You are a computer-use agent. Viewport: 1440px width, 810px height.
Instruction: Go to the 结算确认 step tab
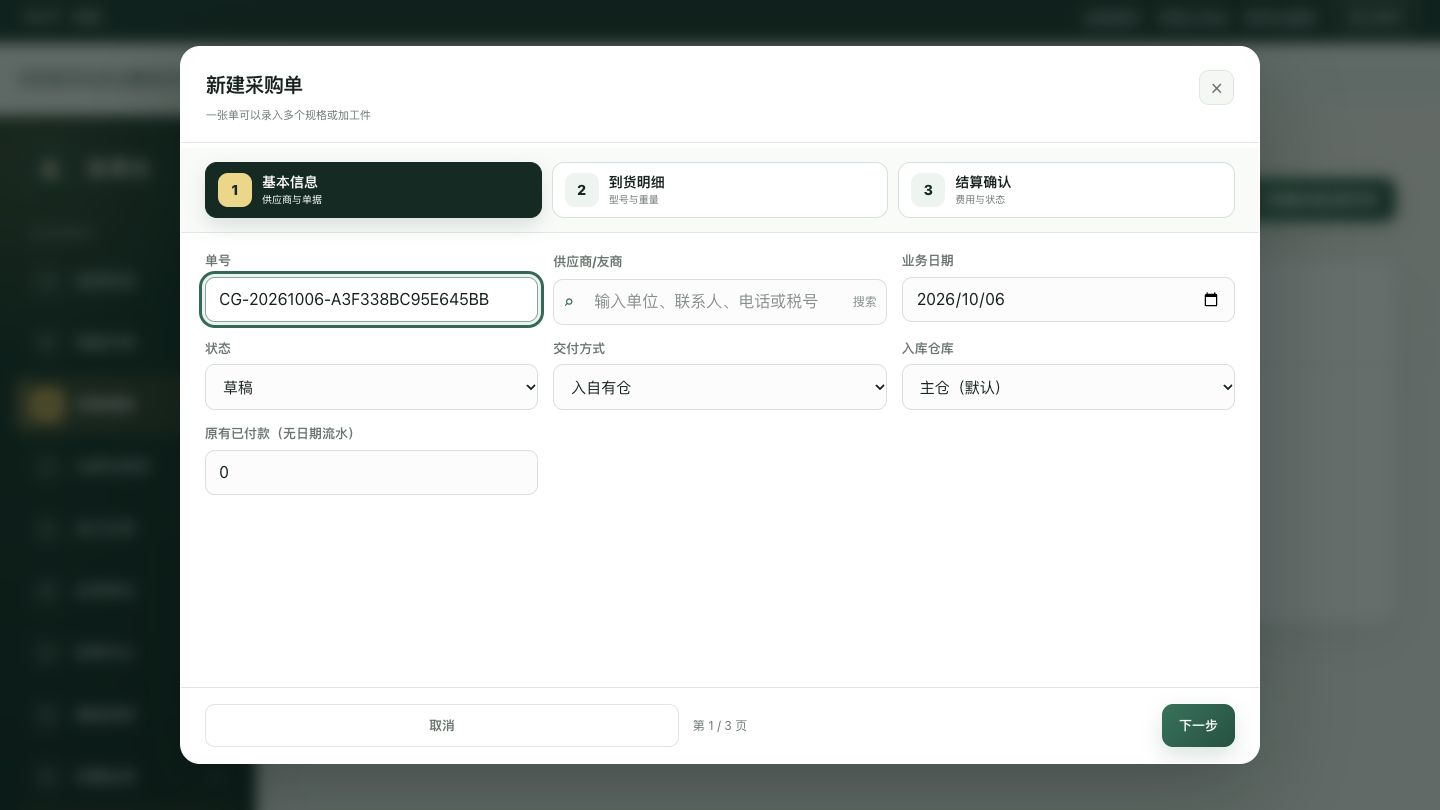tap(1066, 190)
